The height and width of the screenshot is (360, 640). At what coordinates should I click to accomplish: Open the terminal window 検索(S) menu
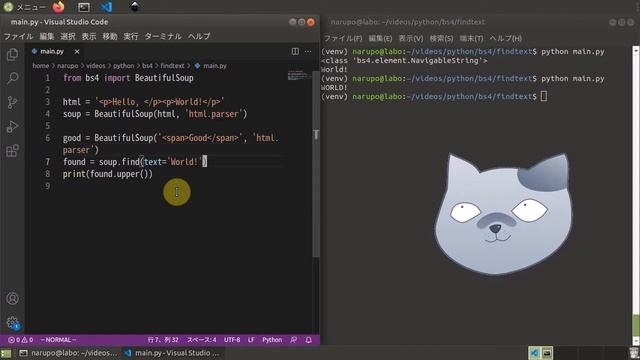[441, 38]
